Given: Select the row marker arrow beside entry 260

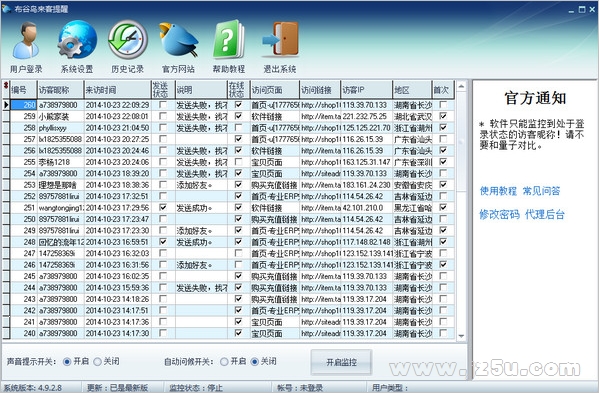Looking at the screenshot, I should (x=6, y=105).
